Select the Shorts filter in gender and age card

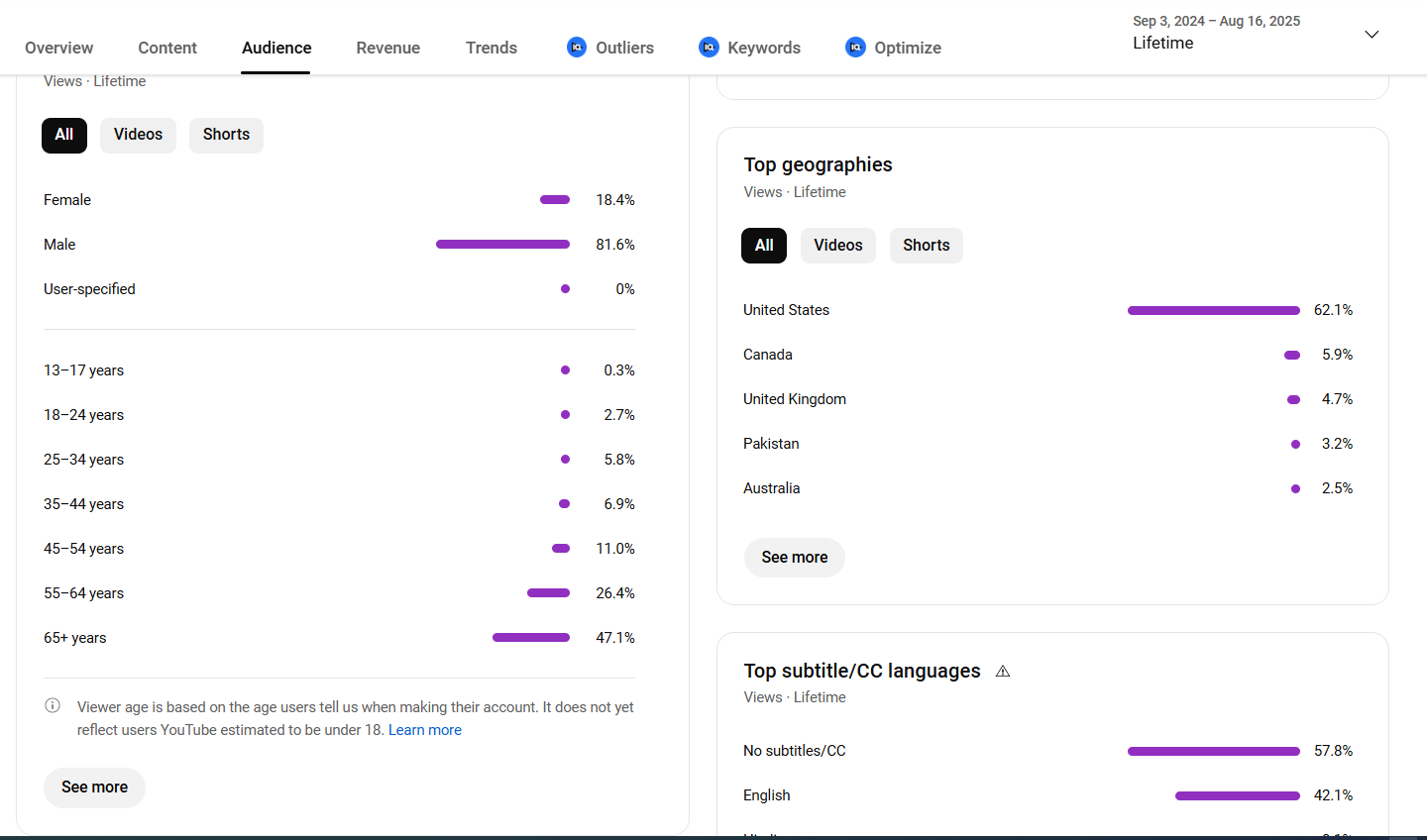[x=226, y=135]
